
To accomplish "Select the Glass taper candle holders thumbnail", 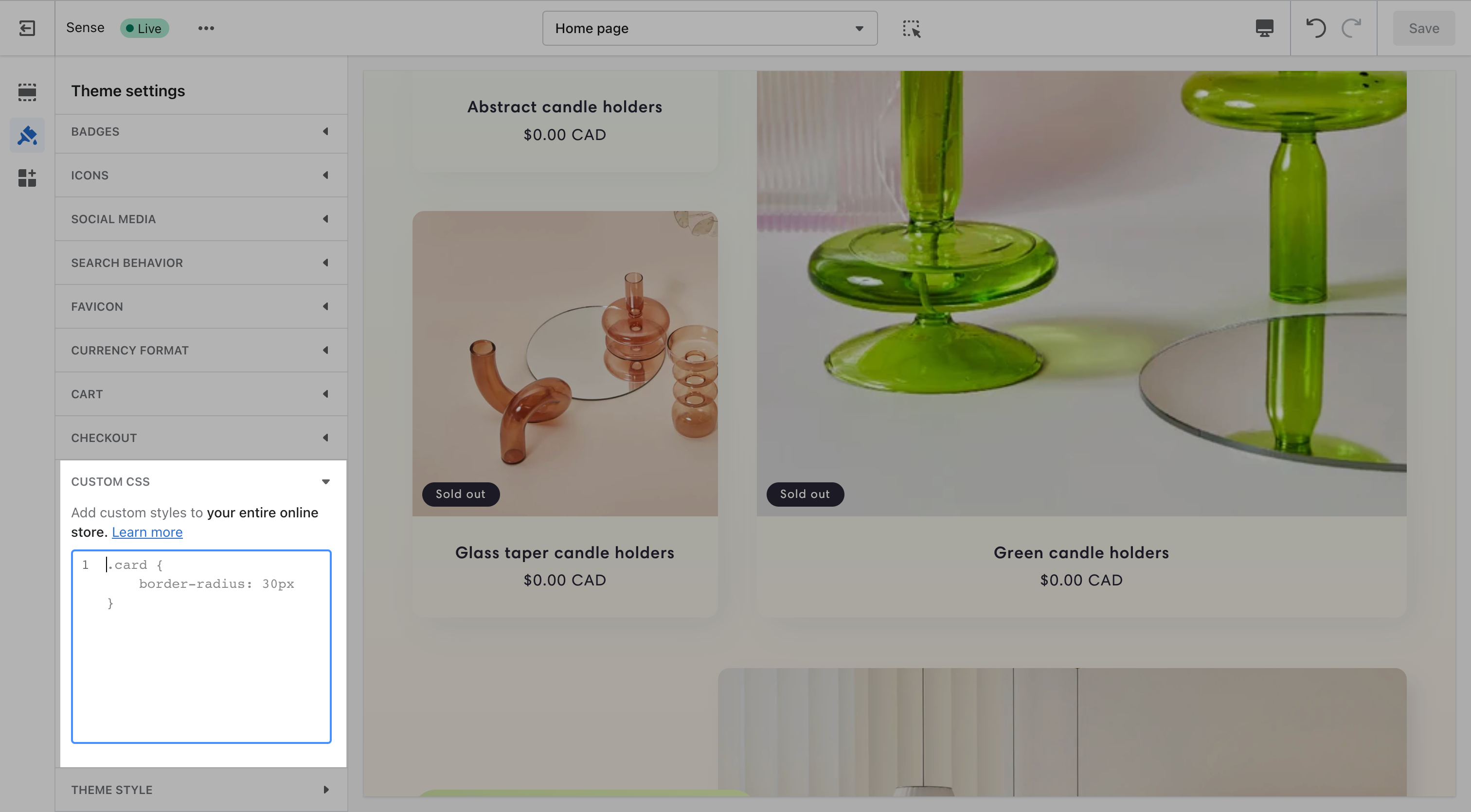I will (564, 362).
